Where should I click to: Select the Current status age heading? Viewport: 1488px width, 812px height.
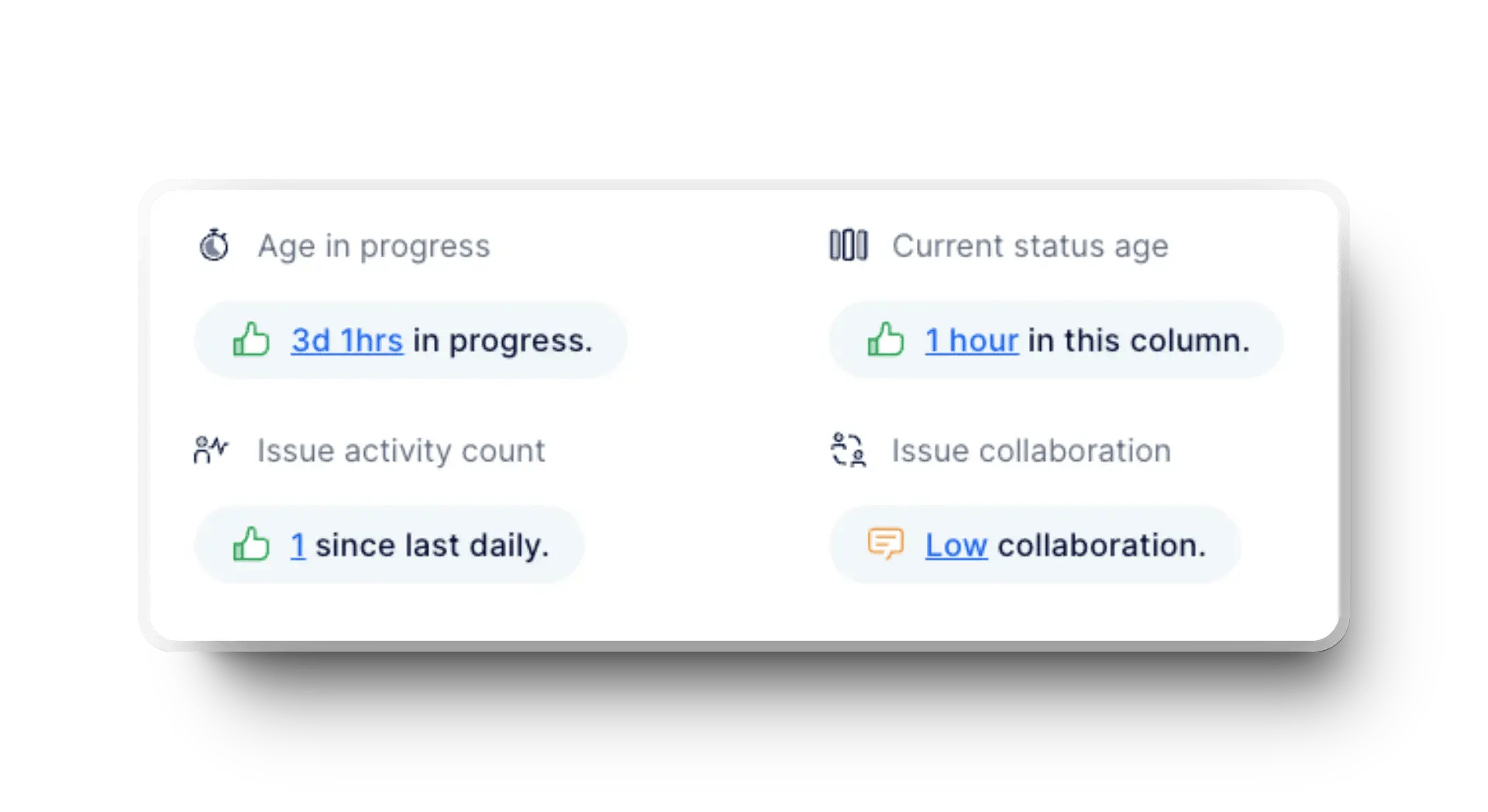(x=1031, y=246)
